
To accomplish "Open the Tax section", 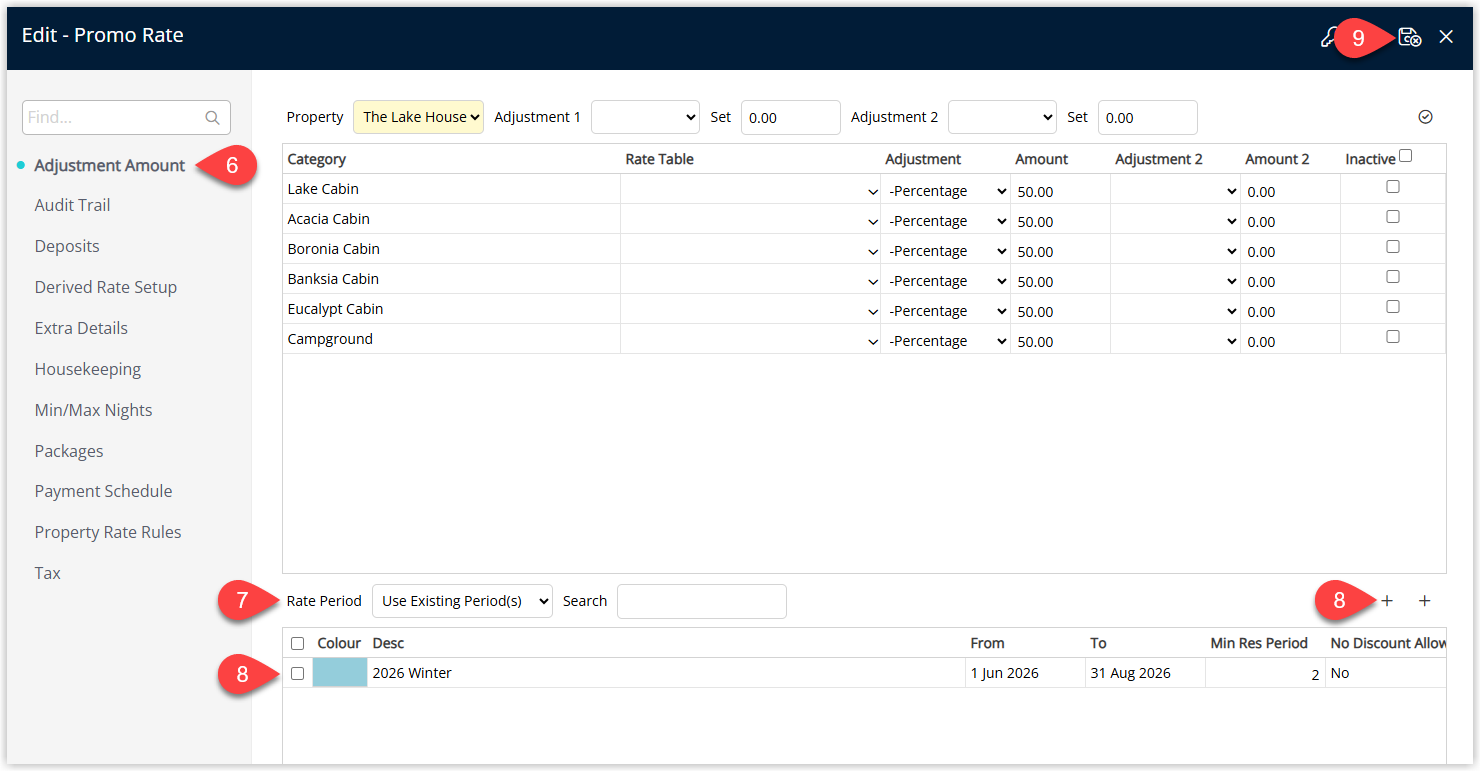I will tap(48, 573).
